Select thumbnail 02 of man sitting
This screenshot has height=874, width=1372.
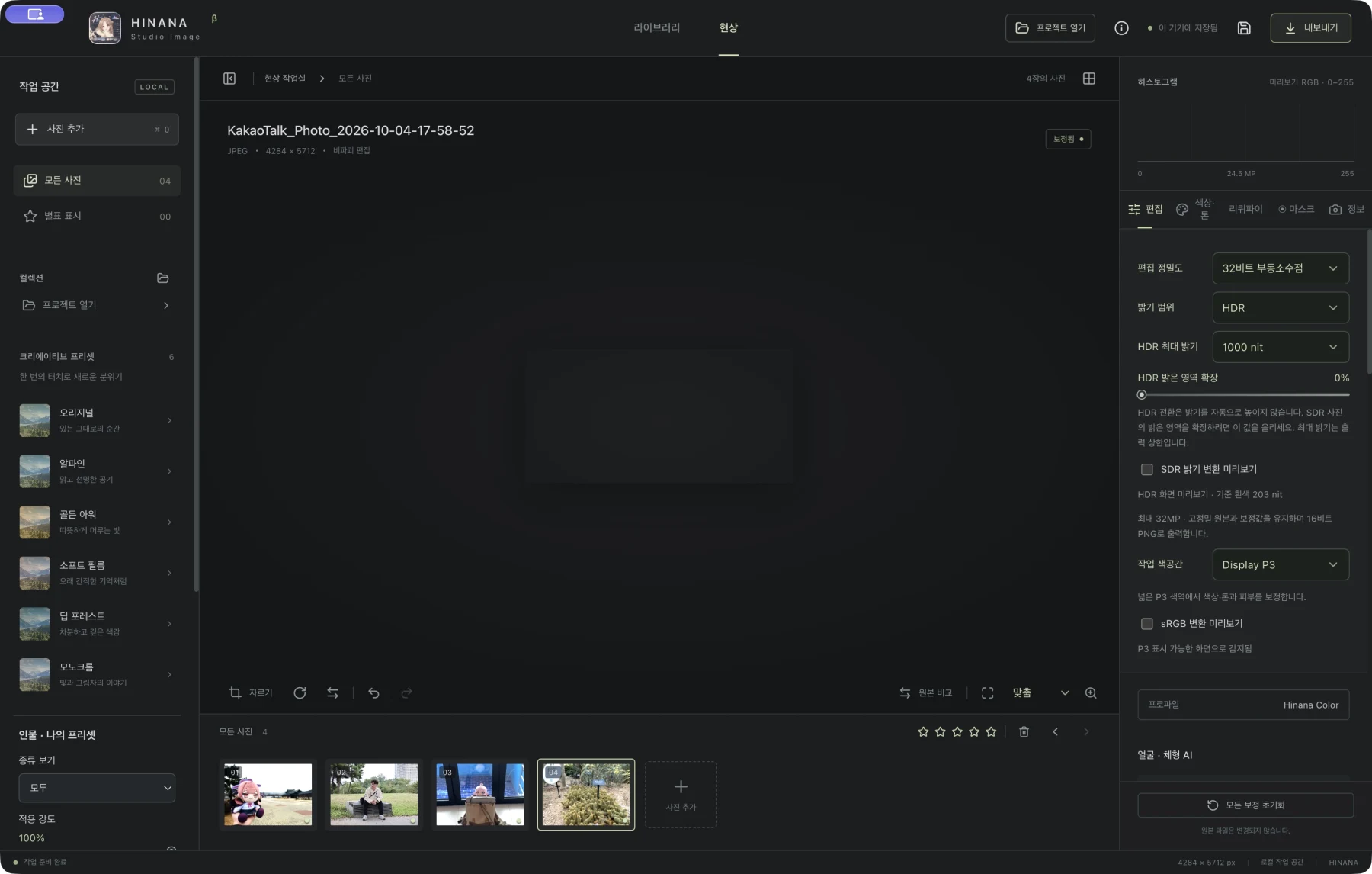(x=373, y=795)
